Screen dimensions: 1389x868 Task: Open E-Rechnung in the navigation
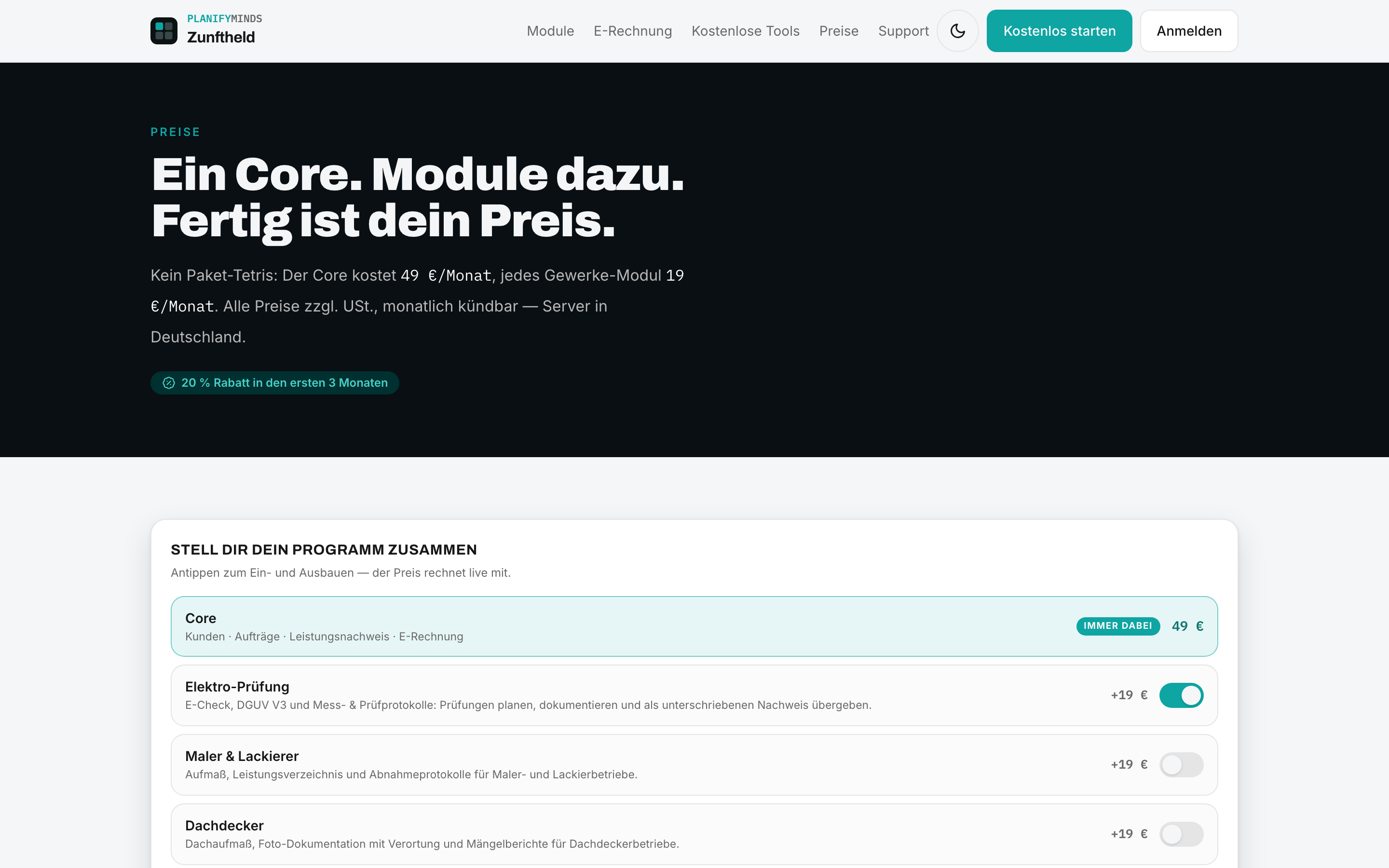tap(632, 31)
